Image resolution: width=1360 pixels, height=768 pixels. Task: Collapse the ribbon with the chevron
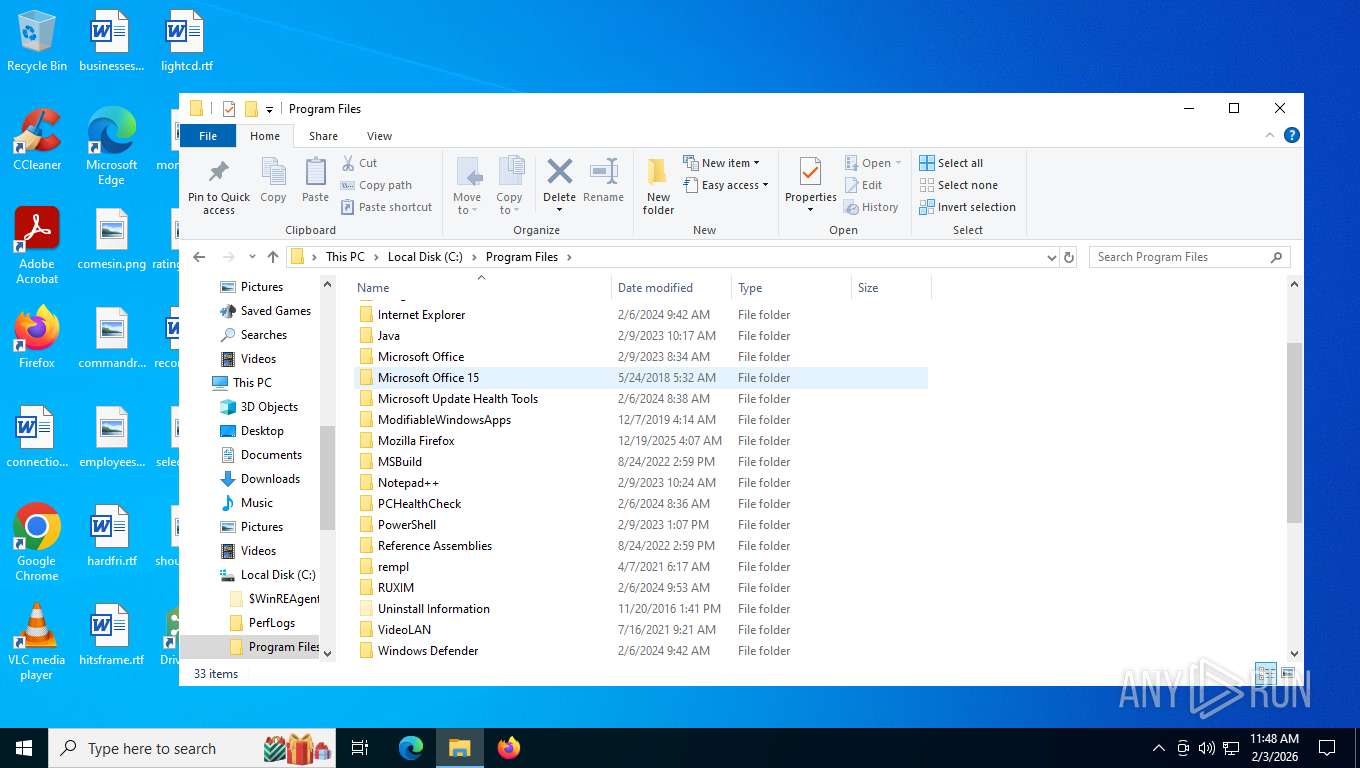[x=1271, y=135]
